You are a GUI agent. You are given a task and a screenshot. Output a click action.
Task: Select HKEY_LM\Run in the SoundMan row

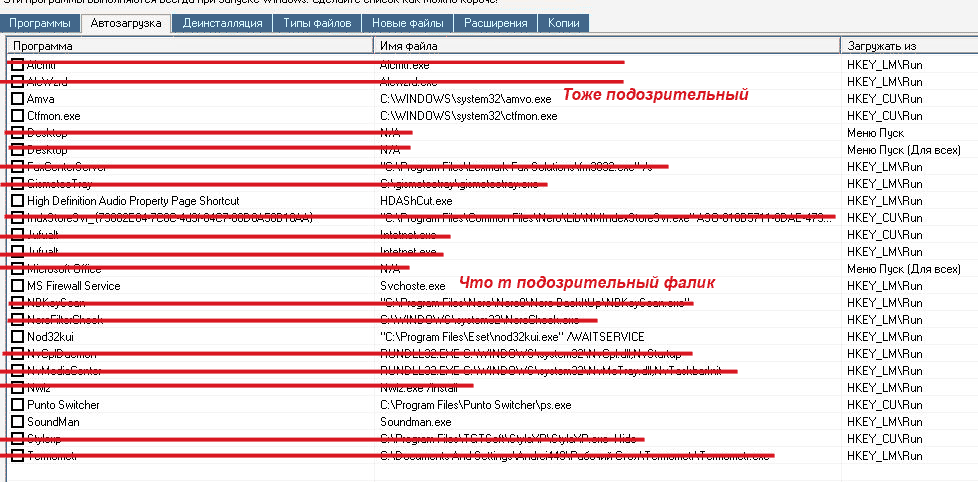coord(884,422)
